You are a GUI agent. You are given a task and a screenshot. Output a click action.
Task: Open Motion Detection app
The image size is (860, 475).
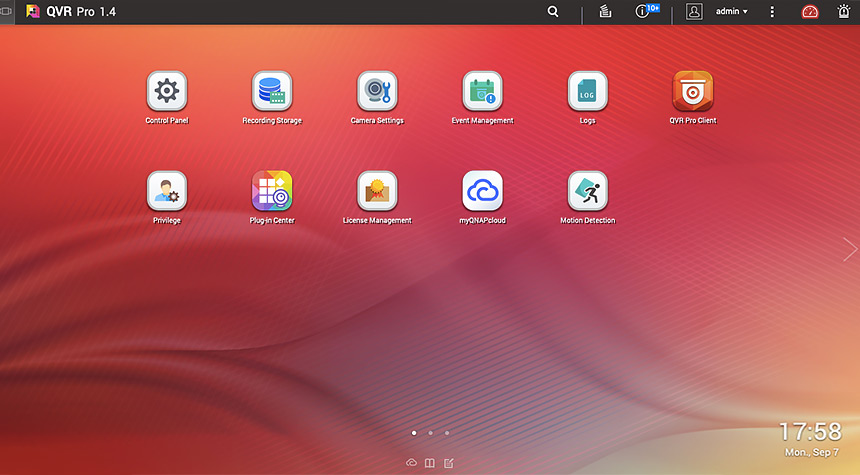pyautogui.click(x=587, y=191)
